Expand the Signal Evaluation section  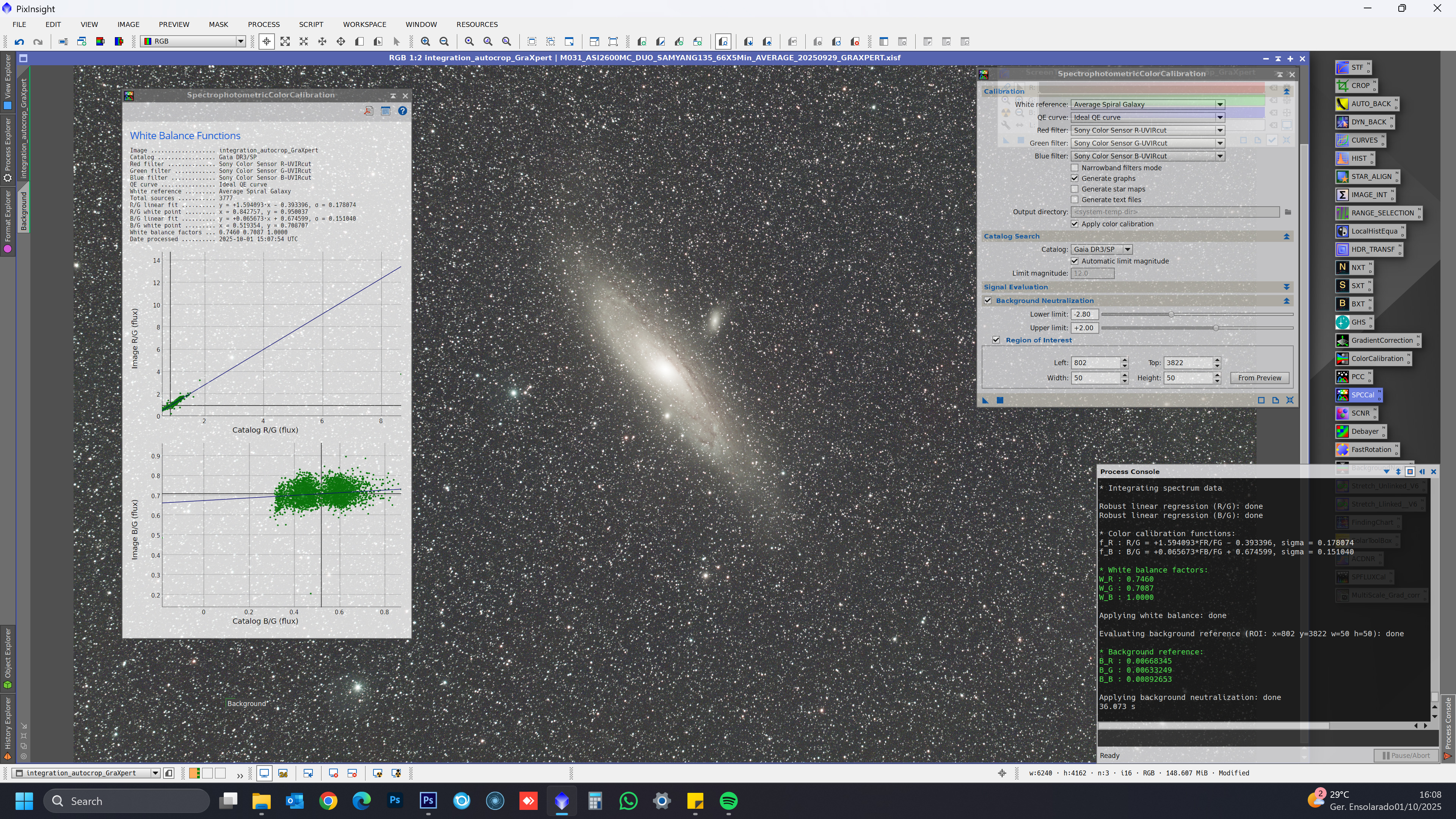coord(1287,287)
